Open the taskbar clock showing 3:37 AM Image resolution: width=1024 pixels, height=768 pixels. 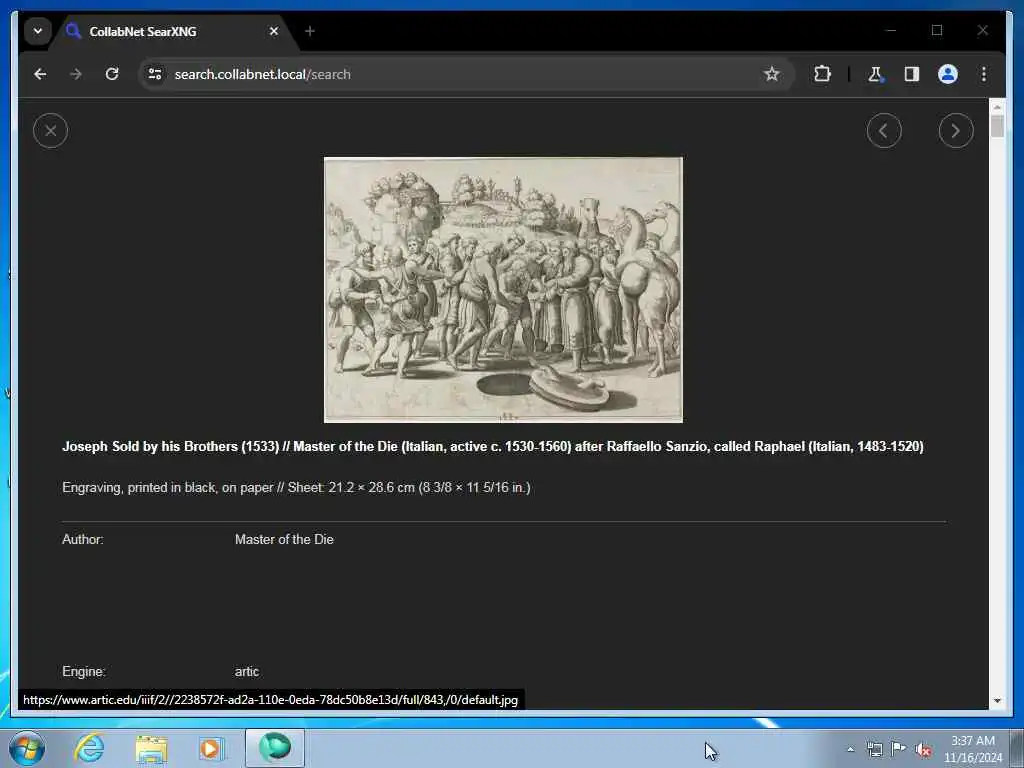pos(972,749)
